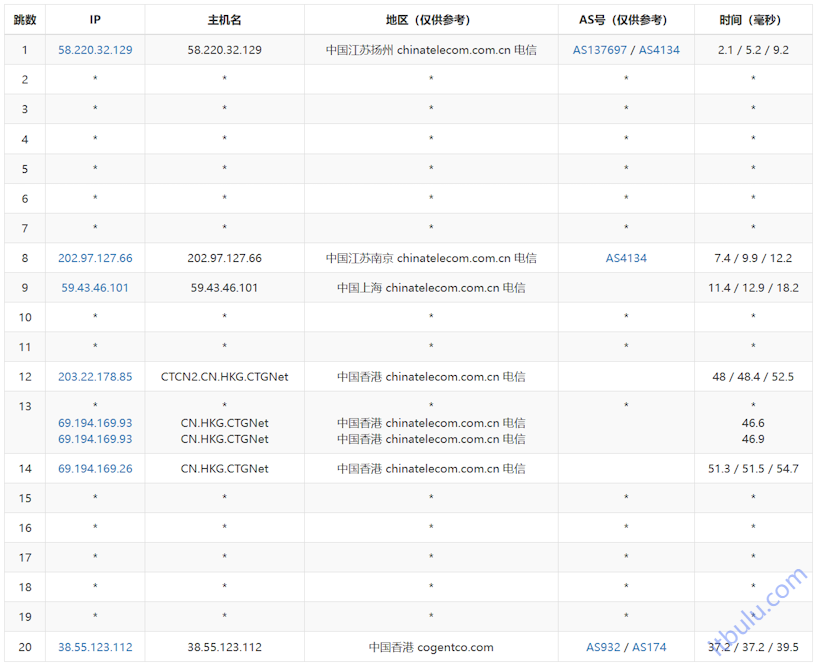Open the IP link 59.43.46.101 on hop 9
Image resolution: width=820 pixels, height=669 pixels.
coord(95,287)
